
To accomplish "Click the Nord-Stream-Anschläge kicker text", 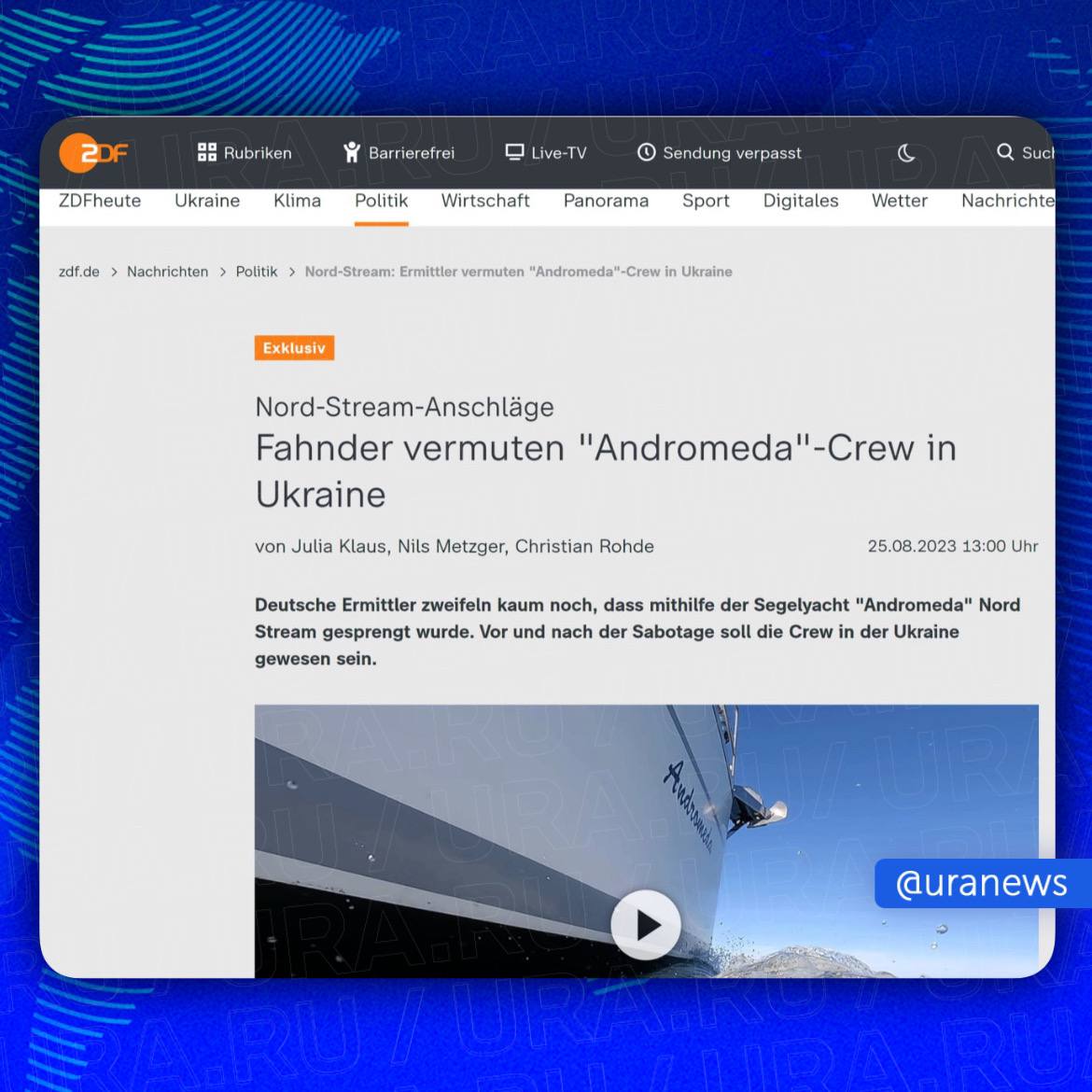I will point(405,407).
